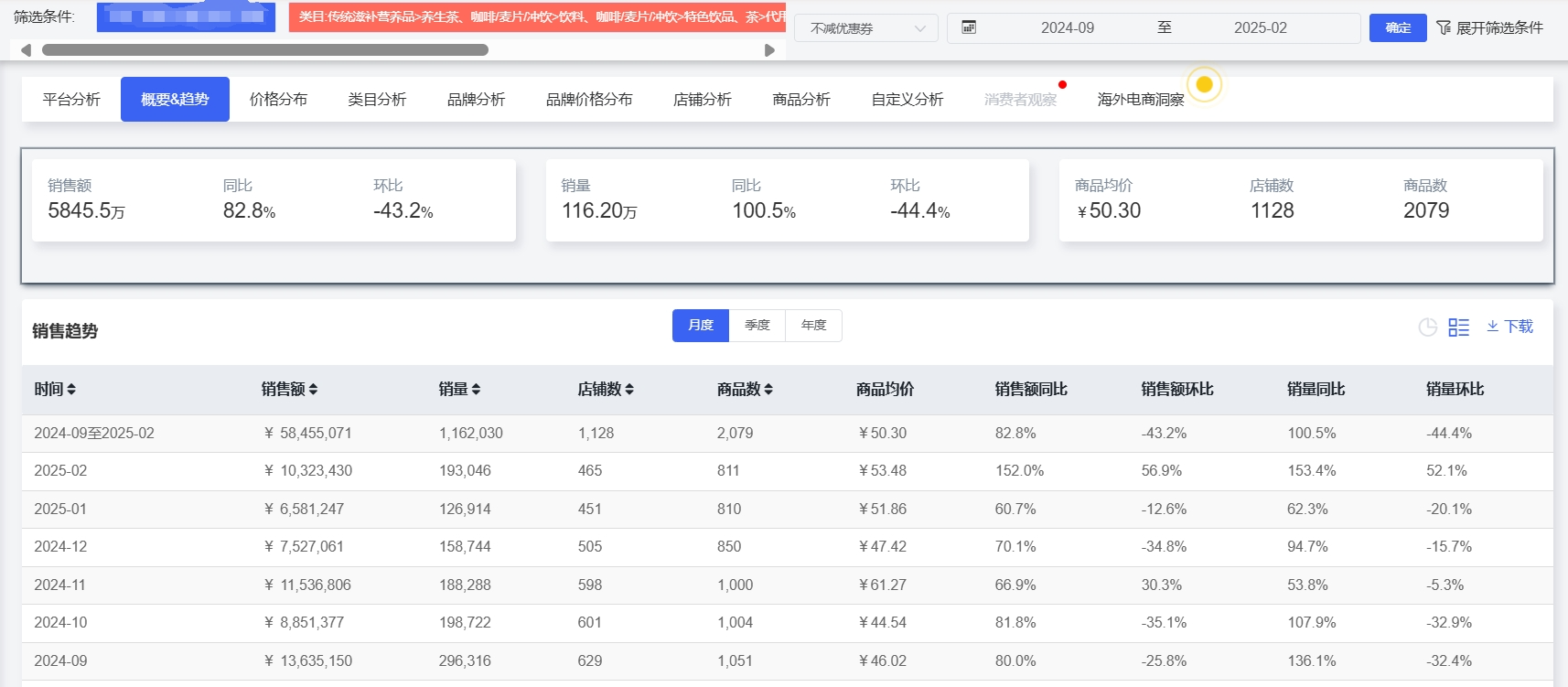Viewport: 1568px width, 687px height.
Task: Click the 销售额同比 column header
Action: tap(1031, 390)
